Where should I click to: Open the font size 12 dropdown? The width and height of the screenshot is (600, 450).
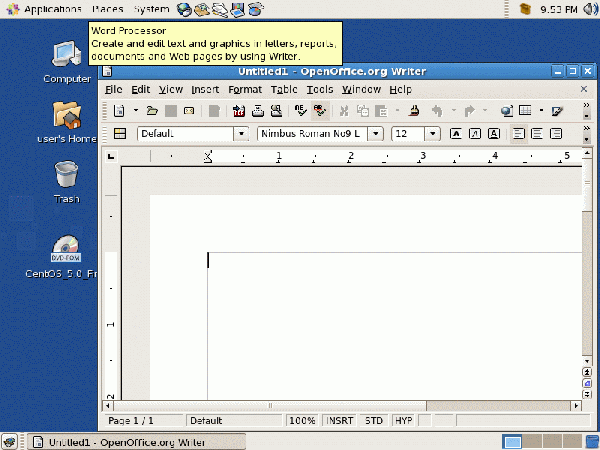[x=433, y=134]
